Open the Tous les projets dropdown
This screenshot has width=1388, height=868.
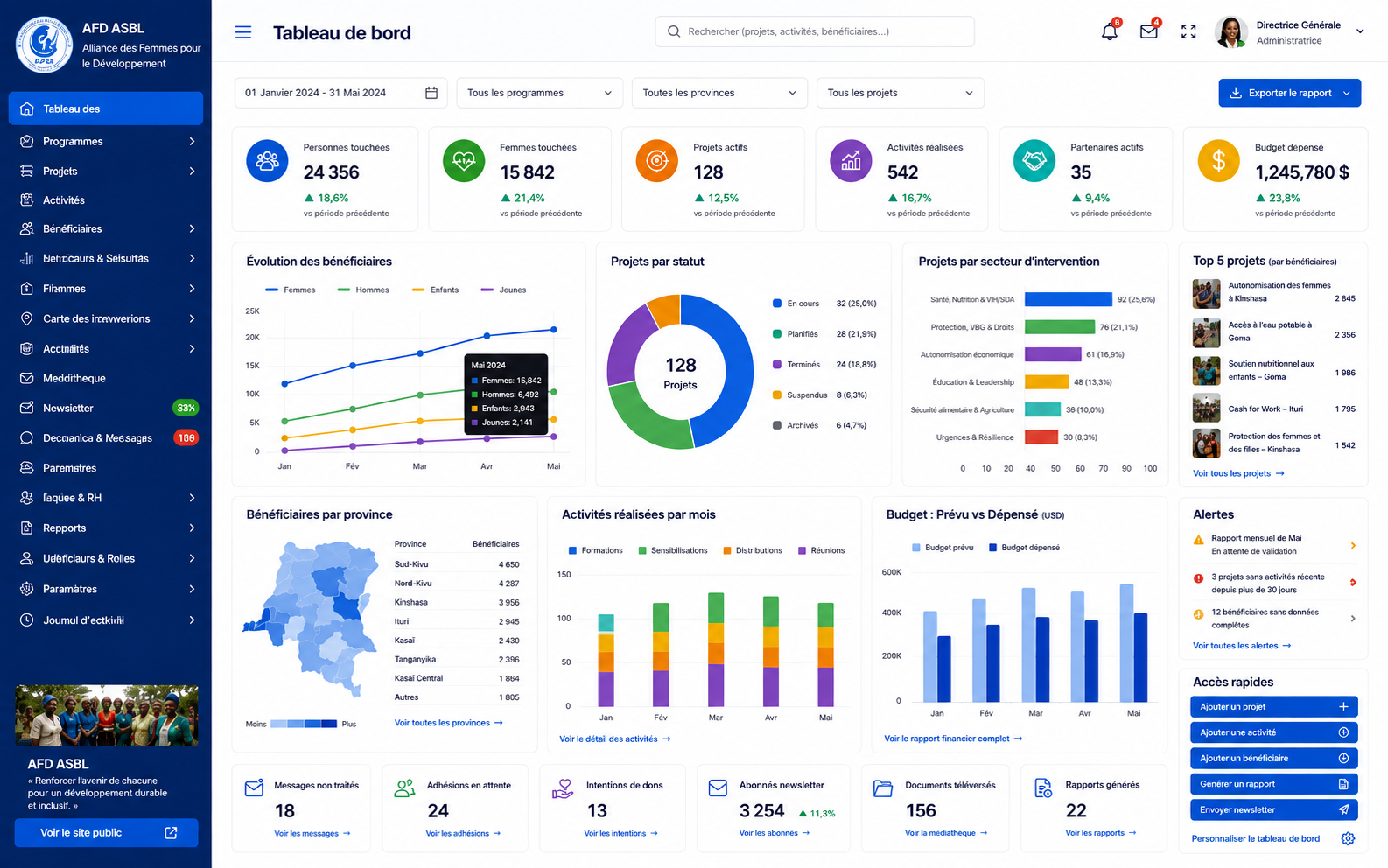point(900,93)
